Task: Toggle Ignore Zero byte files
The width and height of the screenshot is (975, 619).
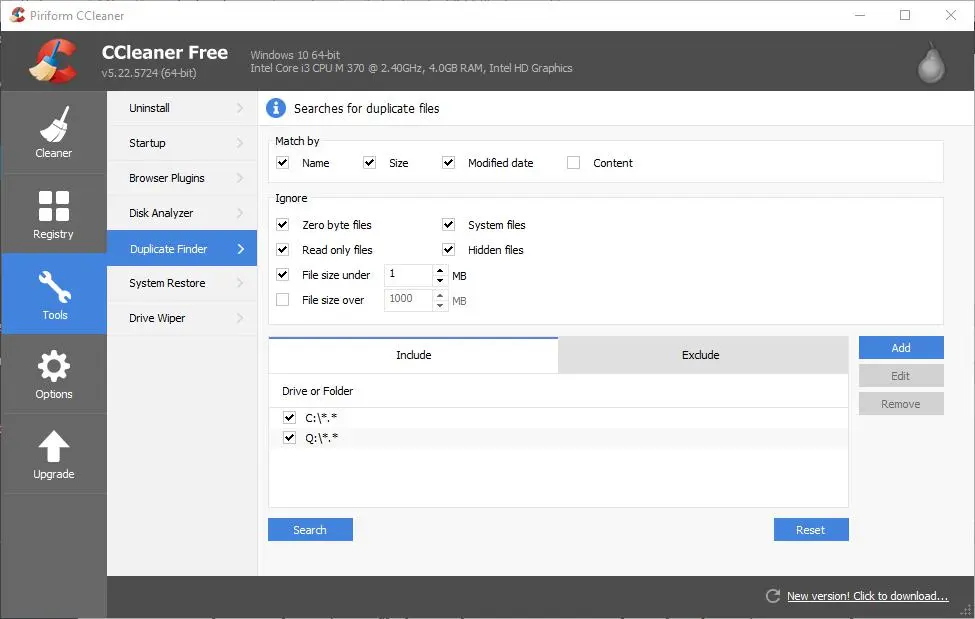Action: click(282, 225)
